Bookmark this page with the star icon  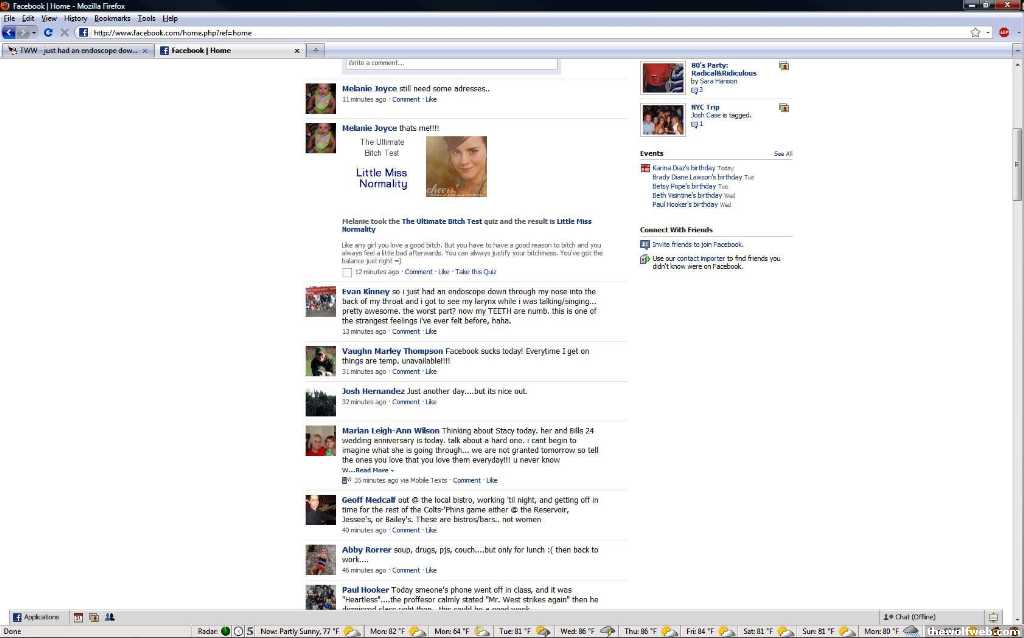pos(975,33)
